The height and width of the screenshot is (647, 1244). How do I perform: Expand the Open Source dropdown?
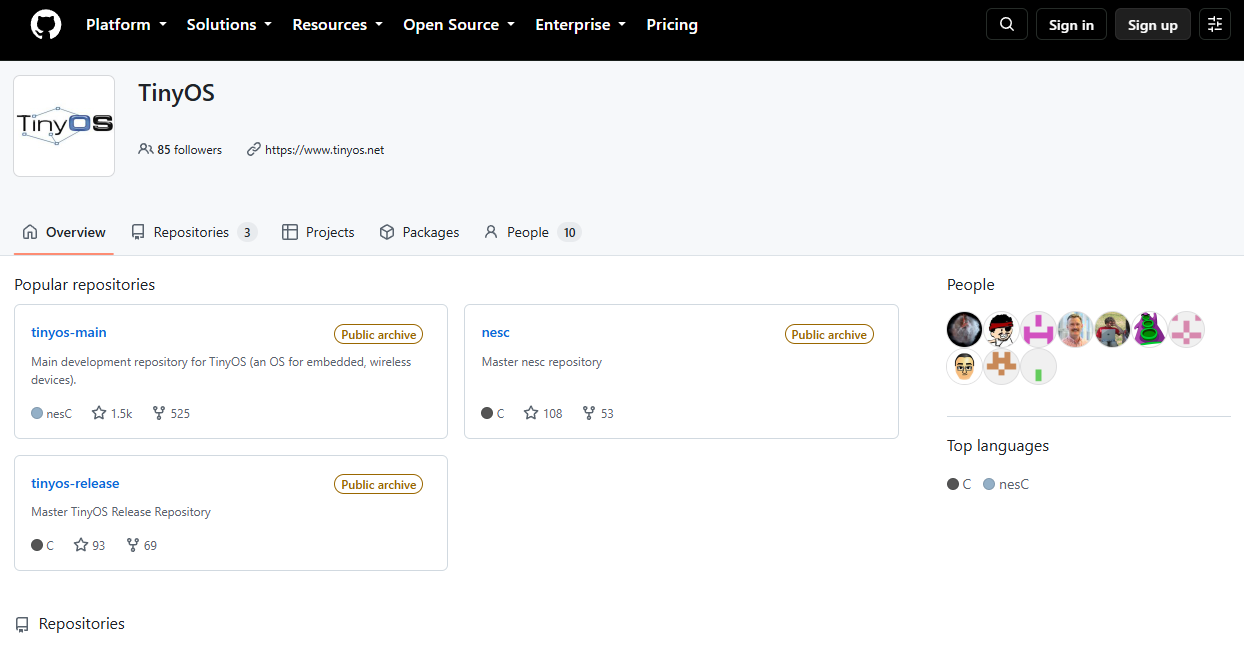click(x=459, y=25)
